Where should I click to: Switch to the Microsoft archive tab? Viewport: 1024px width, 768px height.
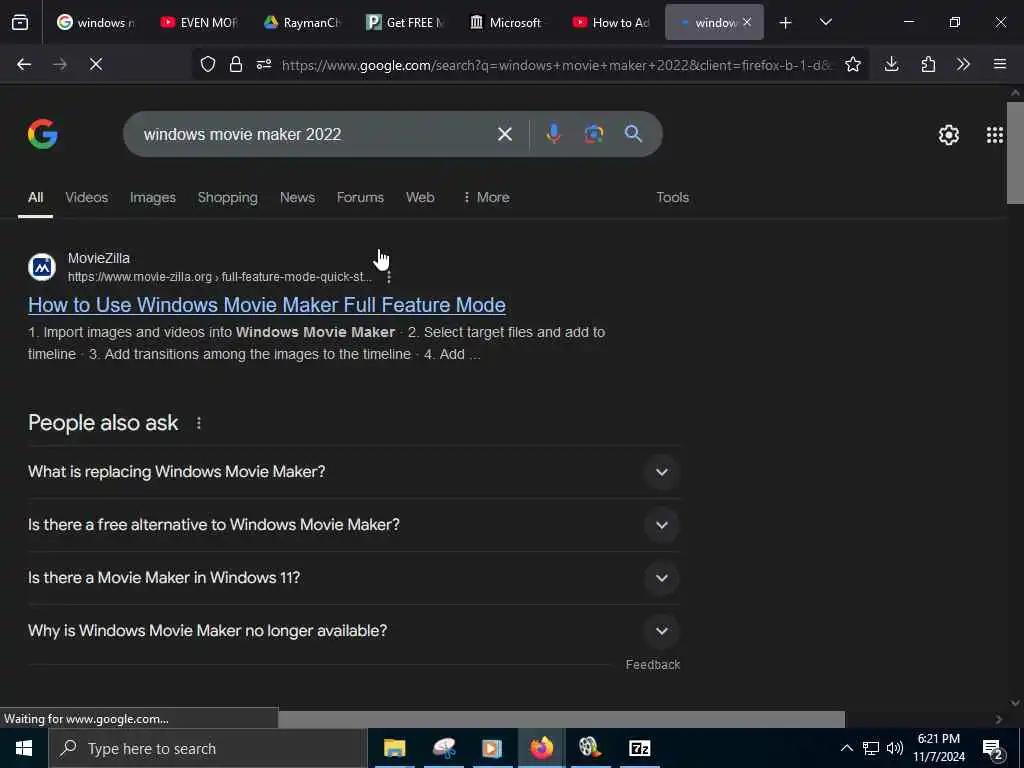(x=508, y=22)
